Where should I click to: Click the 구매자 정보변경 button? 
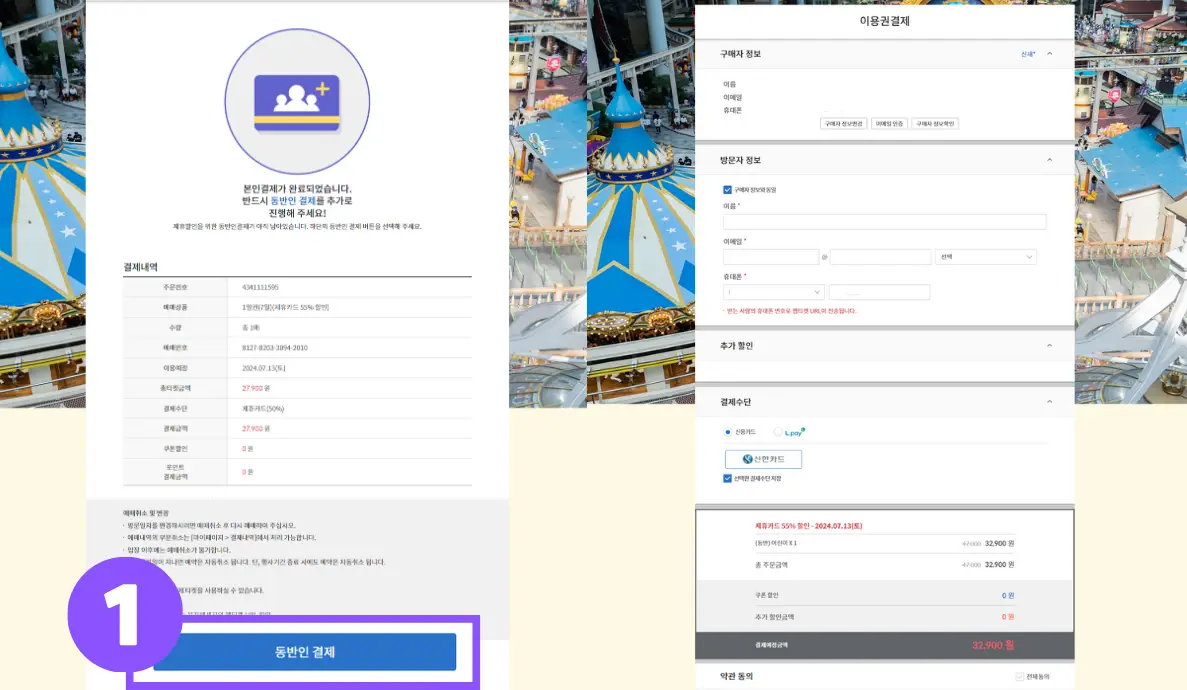tap(845, 123)
